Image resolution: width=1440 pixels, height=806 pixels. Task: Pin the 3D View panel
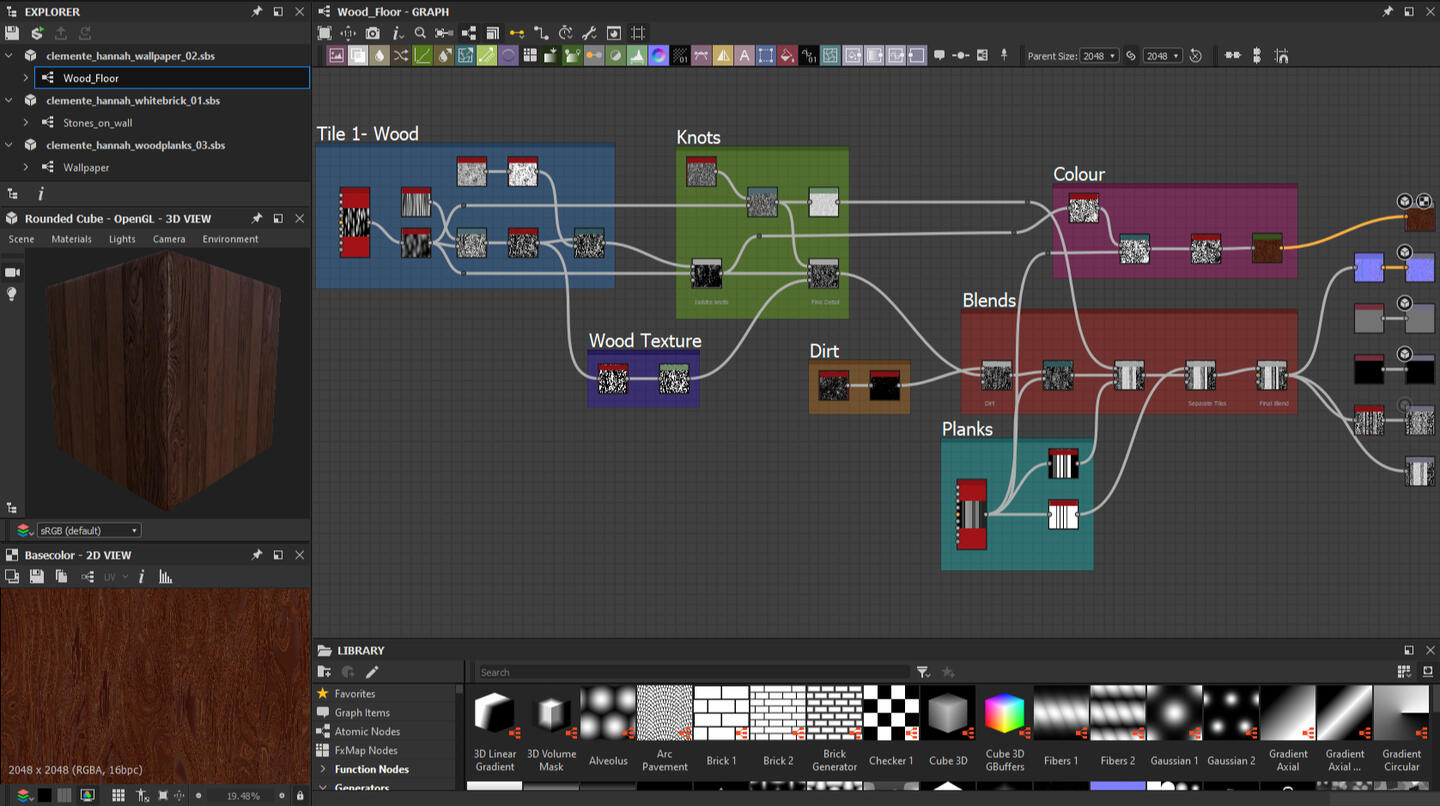[256, 219]
